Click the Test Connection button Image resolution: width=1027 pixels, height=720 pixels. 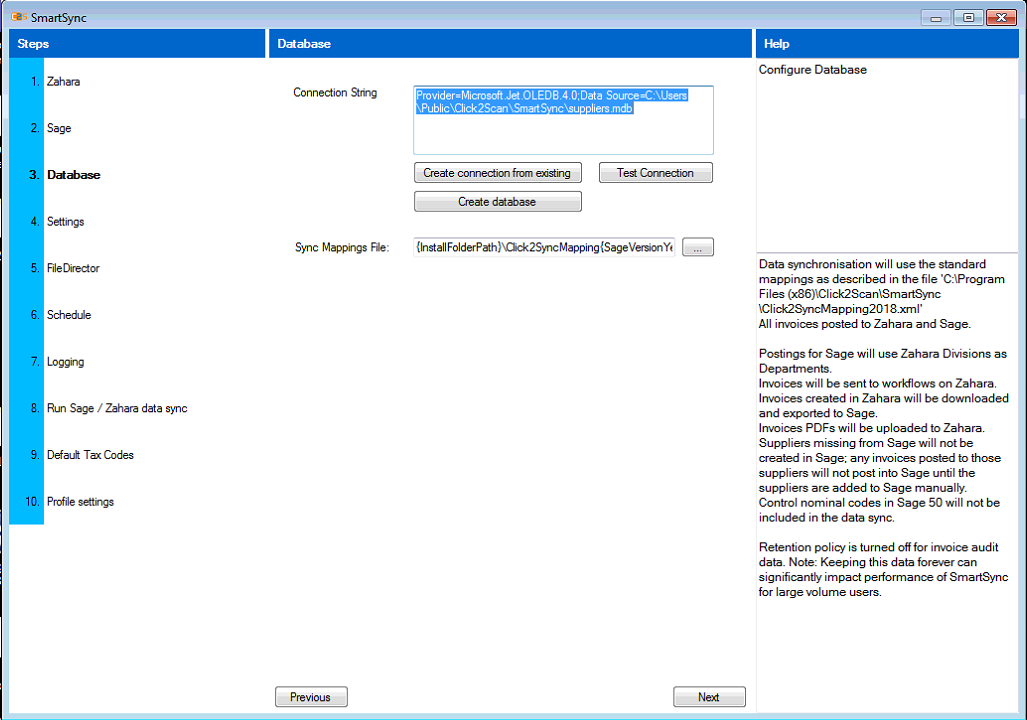click(x=656, y=173)
